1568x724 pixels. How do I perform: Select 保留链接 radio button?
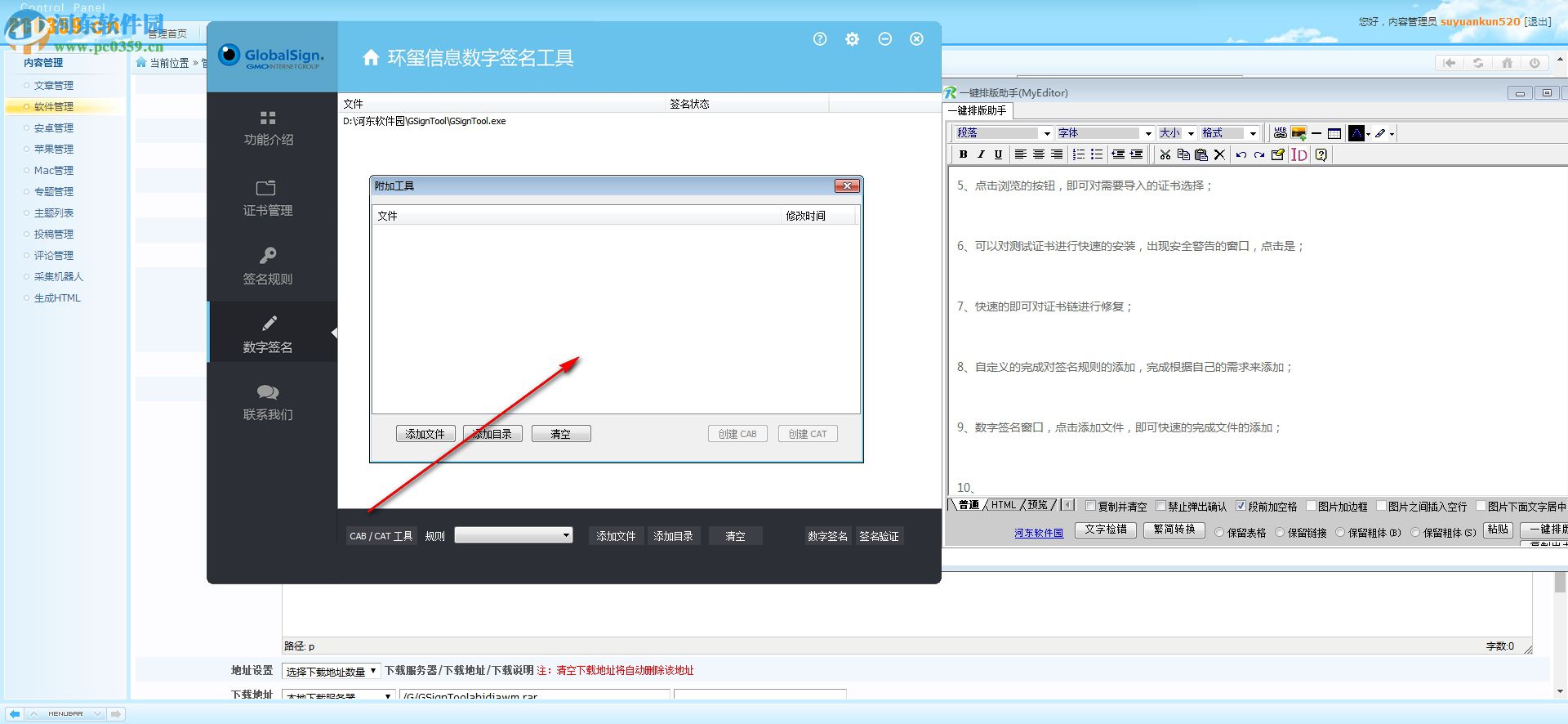[1280, 533]
